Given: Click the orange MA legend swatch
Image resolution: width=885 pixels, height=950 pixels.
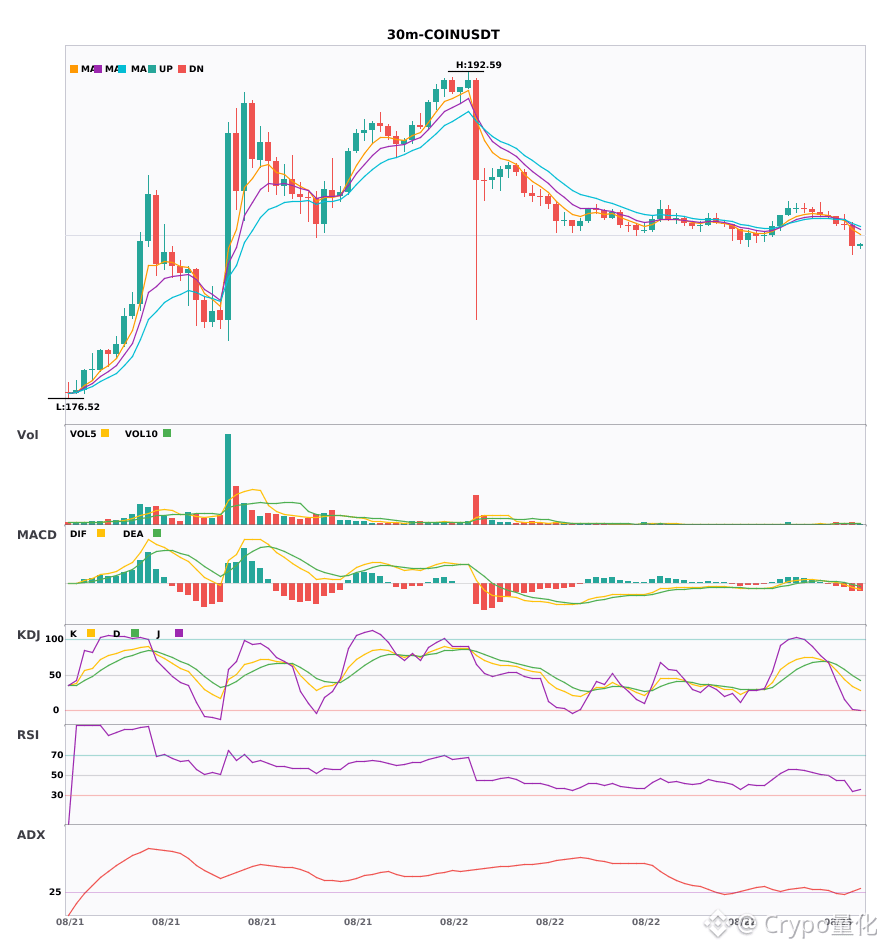Looking at the screenshot, I should pos(74,69).
